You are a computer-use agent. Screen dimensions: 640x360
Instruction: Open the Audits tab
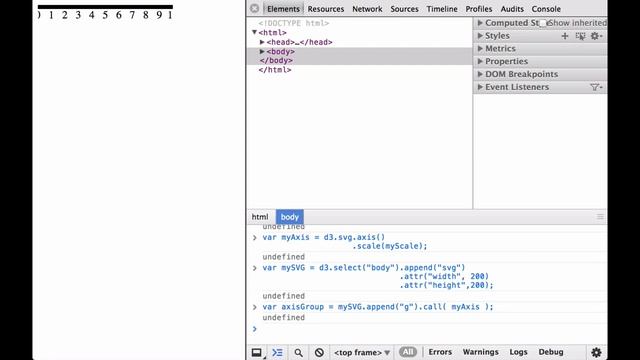coord(512,9)
